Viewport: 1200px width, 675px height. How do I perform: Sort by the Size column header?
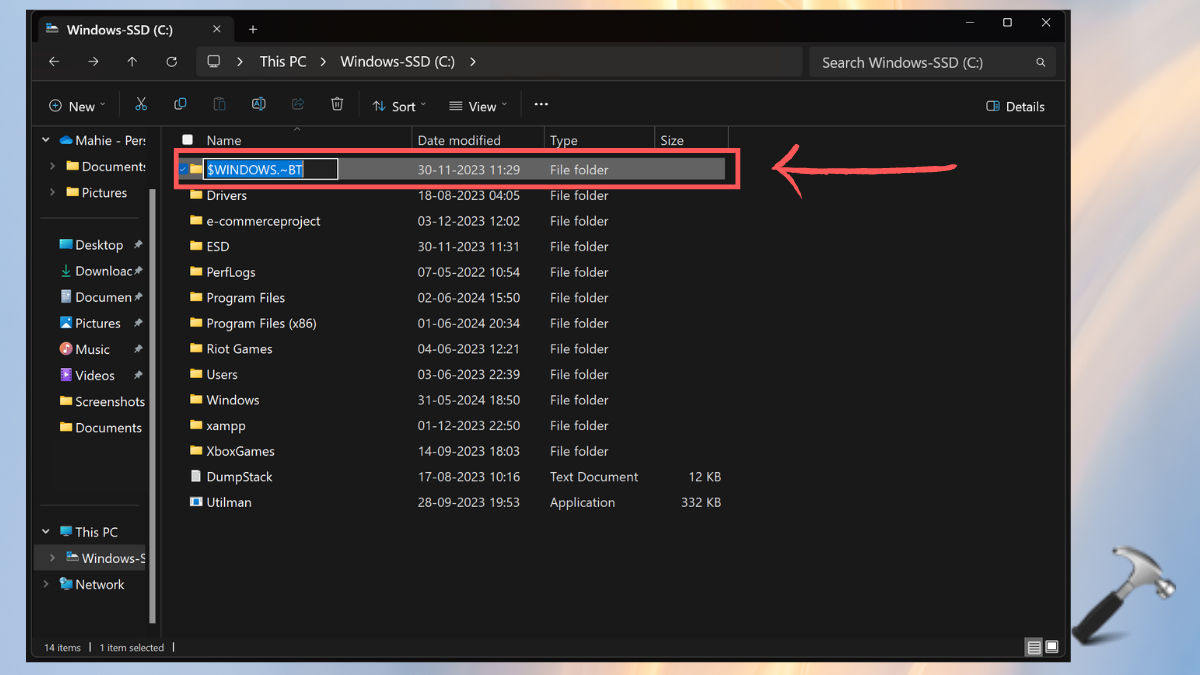tap(672, 140)
